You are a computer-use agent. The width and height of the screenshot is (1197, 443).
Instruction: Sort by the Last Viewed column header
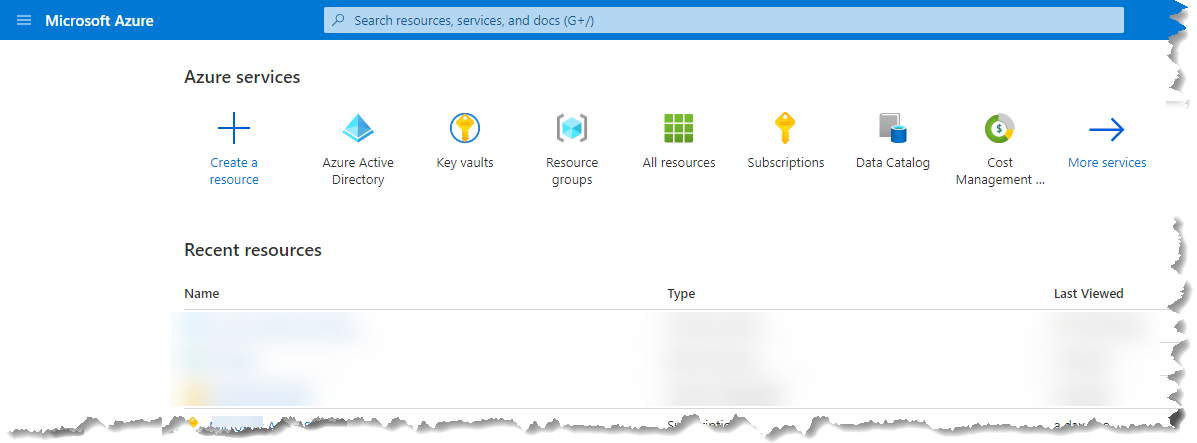[x=1089, y=293]
